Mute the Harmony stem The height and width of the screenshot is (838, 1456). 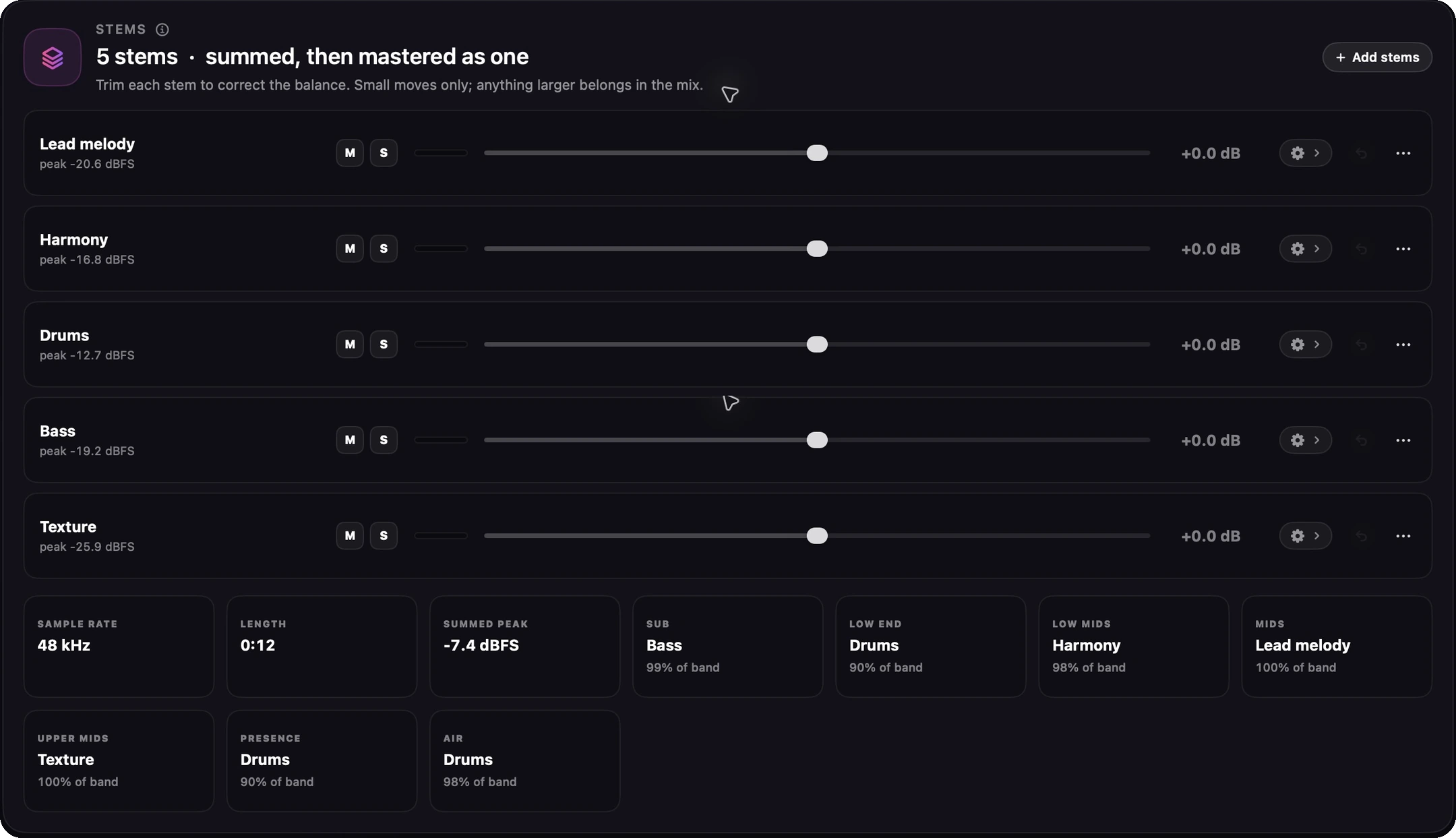tap(350, 249)
